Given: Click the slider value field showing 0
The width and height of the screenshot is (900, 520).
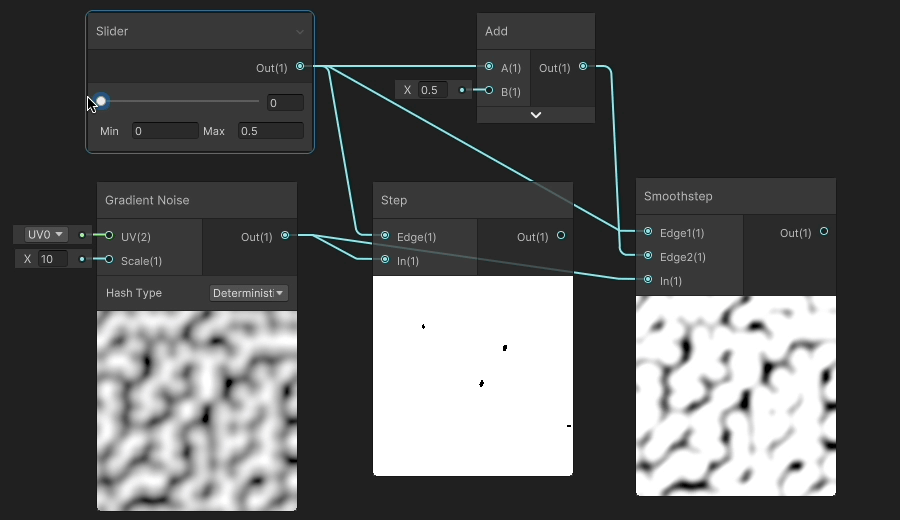Looking at the screenshot, I should 285,103.
